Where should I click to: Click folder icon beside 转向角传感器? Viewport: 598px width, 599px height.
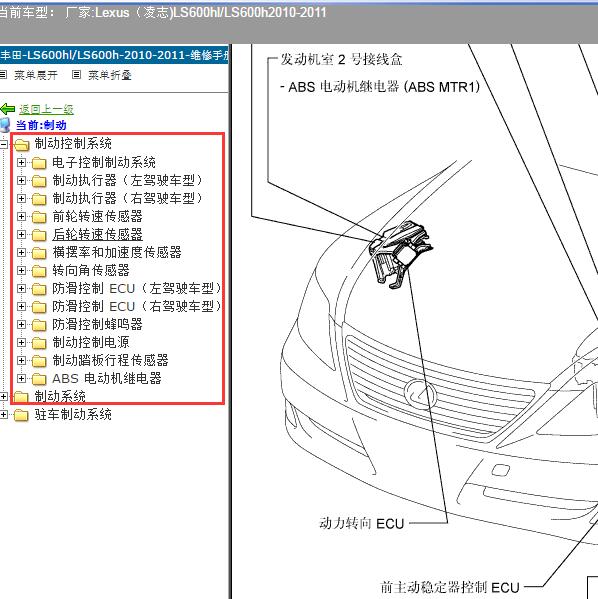39,271
